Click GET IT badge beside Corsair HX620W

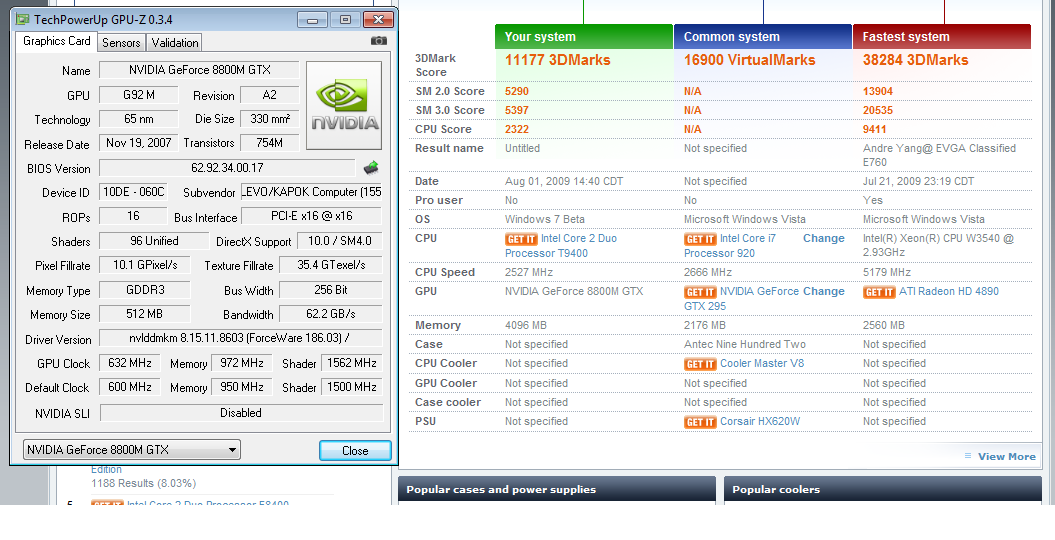[x=700, y=422]
